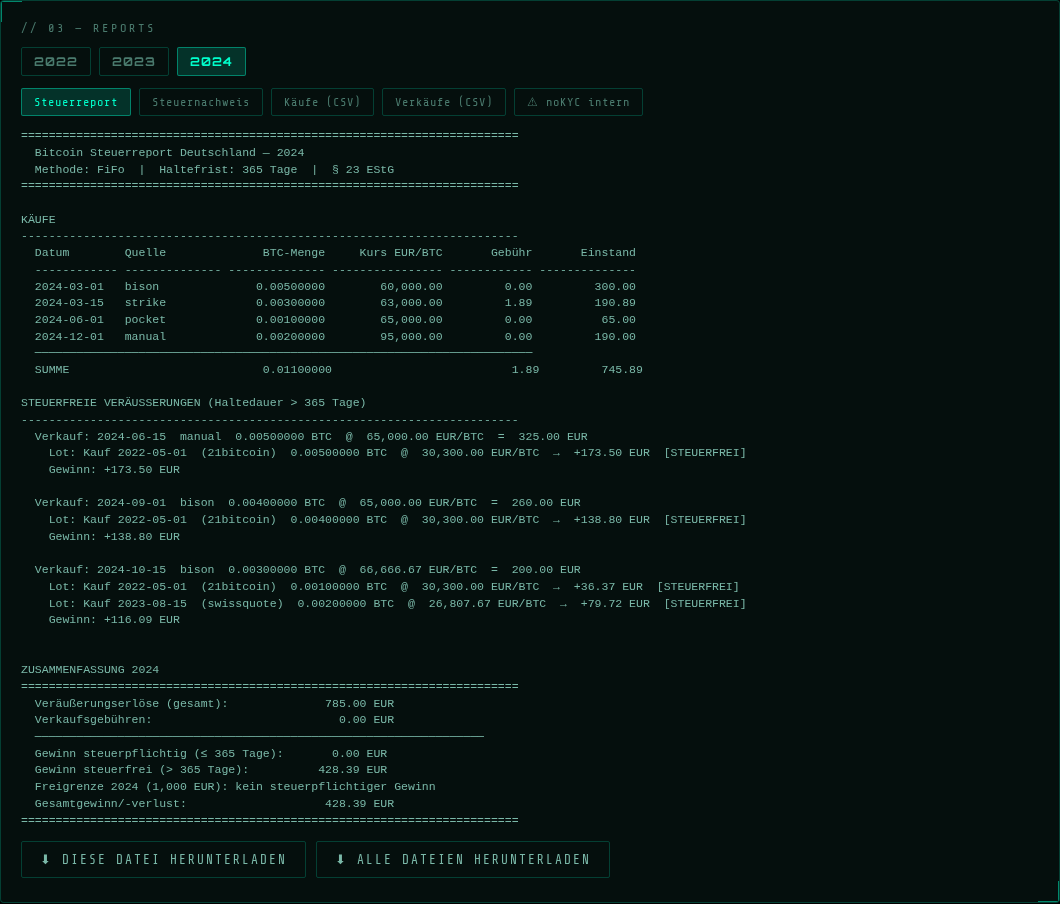Click purchase date 2024-12-01
The height and width of the screenshot is (904, 1060).
point(69,337)
